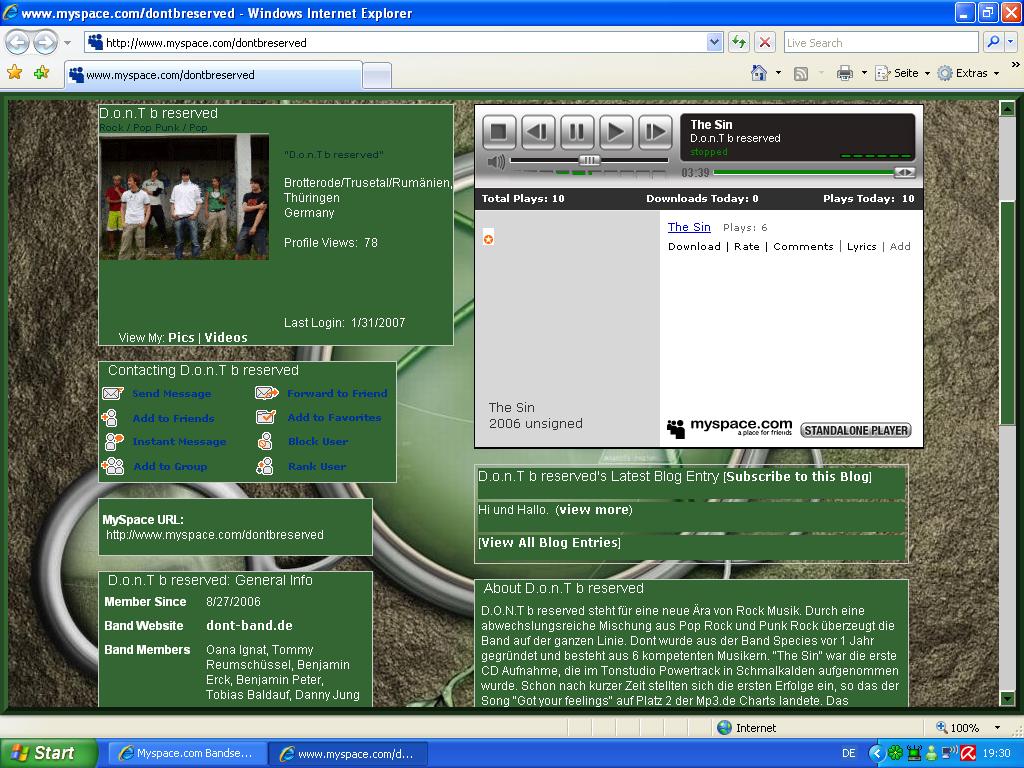
Task: View Lyrics of The Sin
Action: point(861,246)
